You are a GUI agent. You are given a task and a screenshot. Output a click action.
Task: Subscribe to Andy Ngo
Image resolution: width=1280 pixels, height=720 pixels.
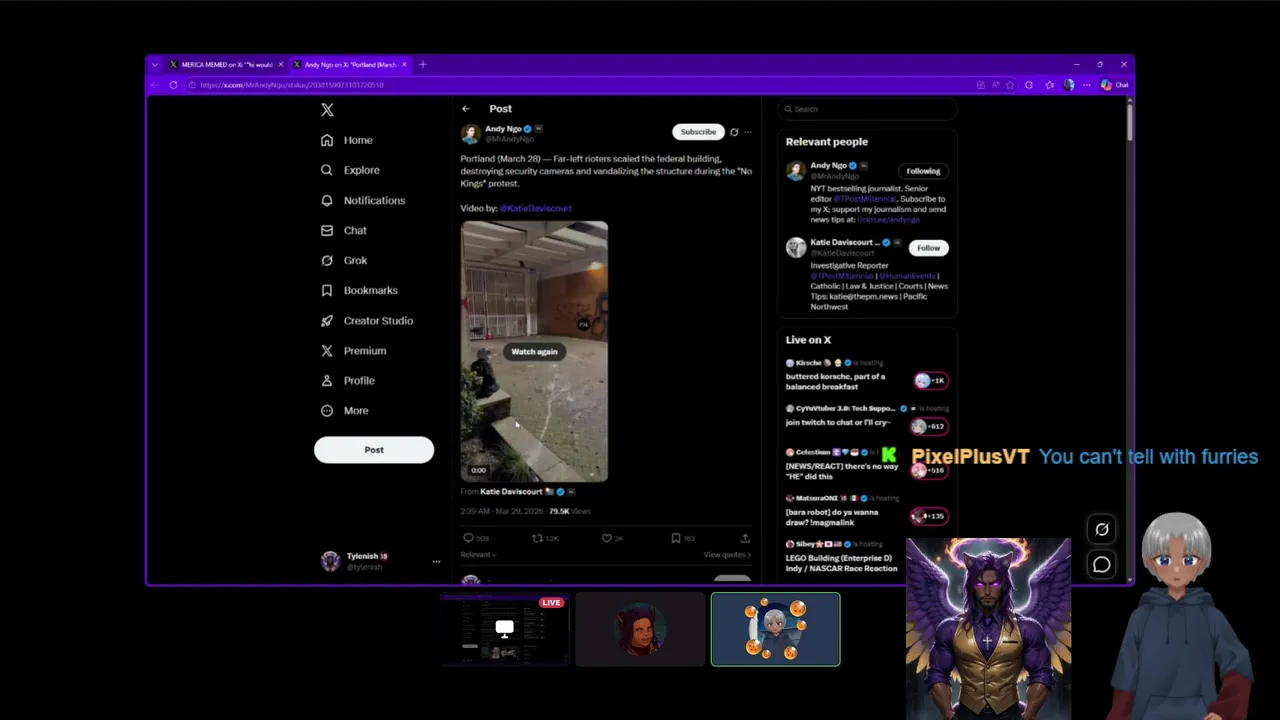click(698, 132)
